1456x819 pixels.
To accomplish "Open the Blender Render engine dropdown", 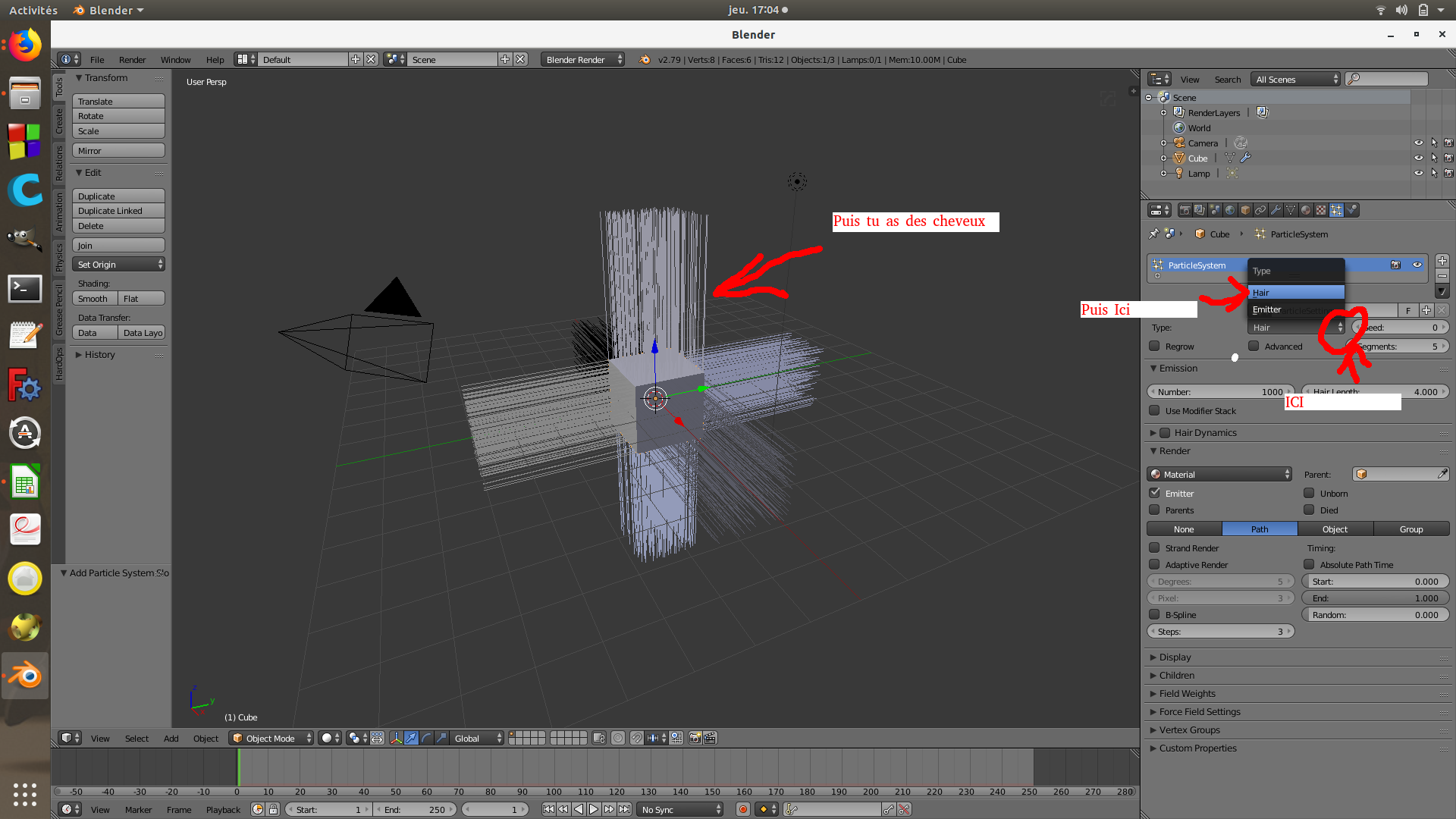I will (x=582, y=59).
